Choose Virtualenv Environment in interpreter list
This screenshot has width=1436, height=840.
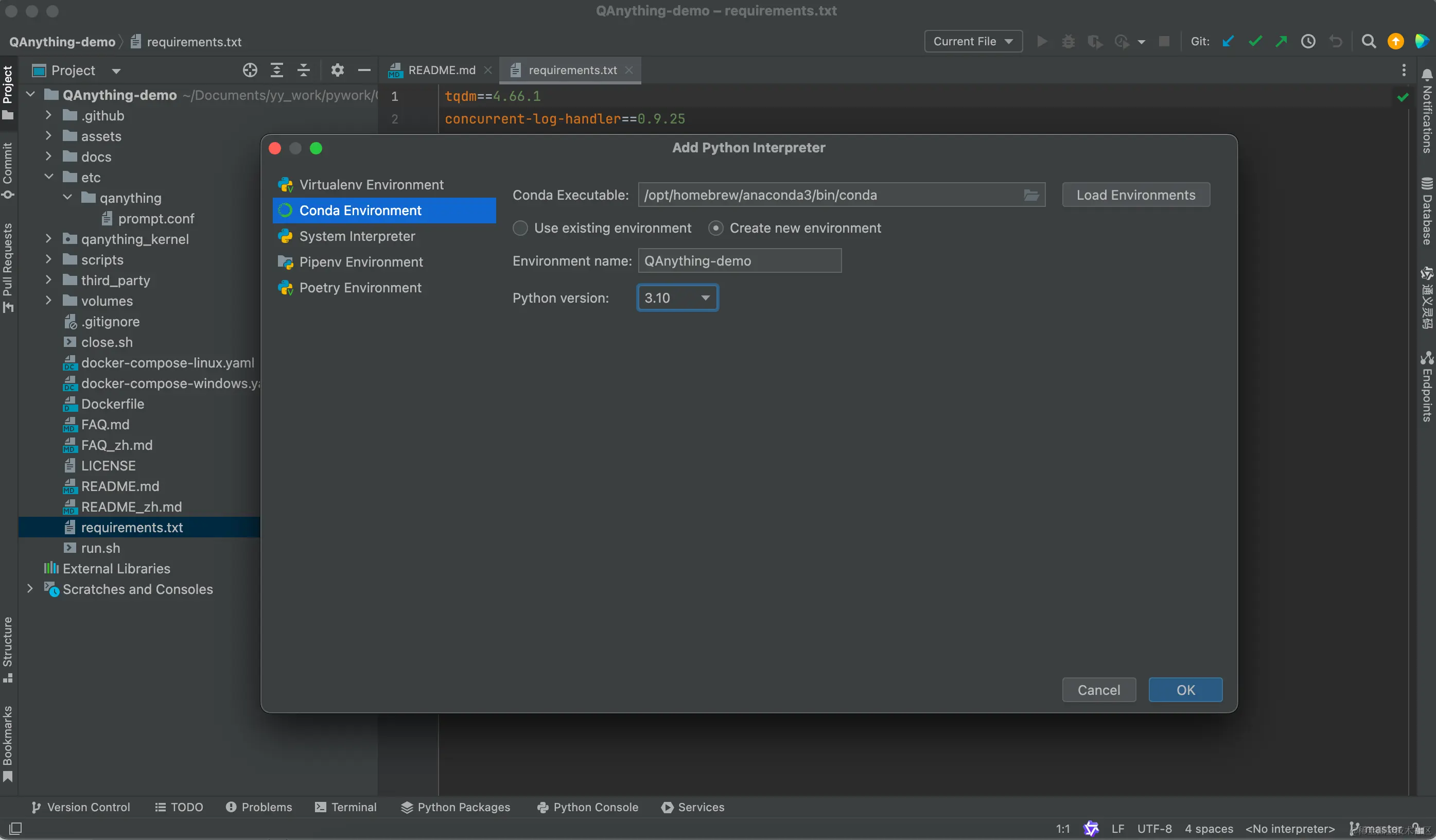tap(371, 185)
